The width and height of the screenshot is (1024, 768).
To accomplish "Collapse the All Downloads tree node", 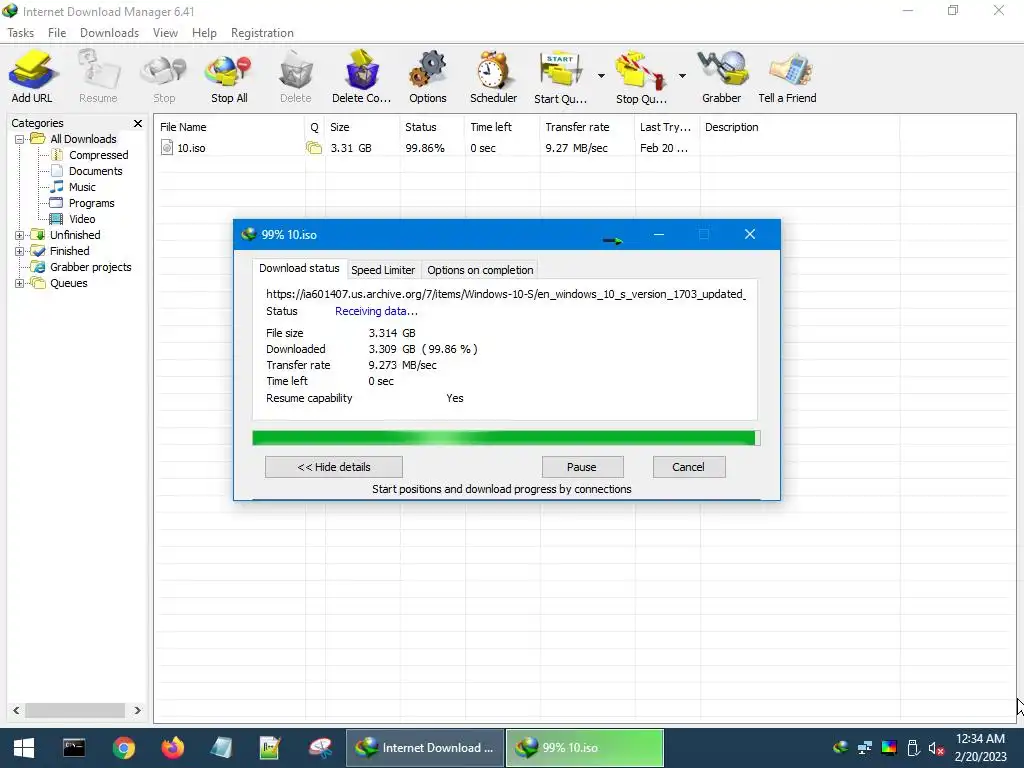I will [19, 139].
